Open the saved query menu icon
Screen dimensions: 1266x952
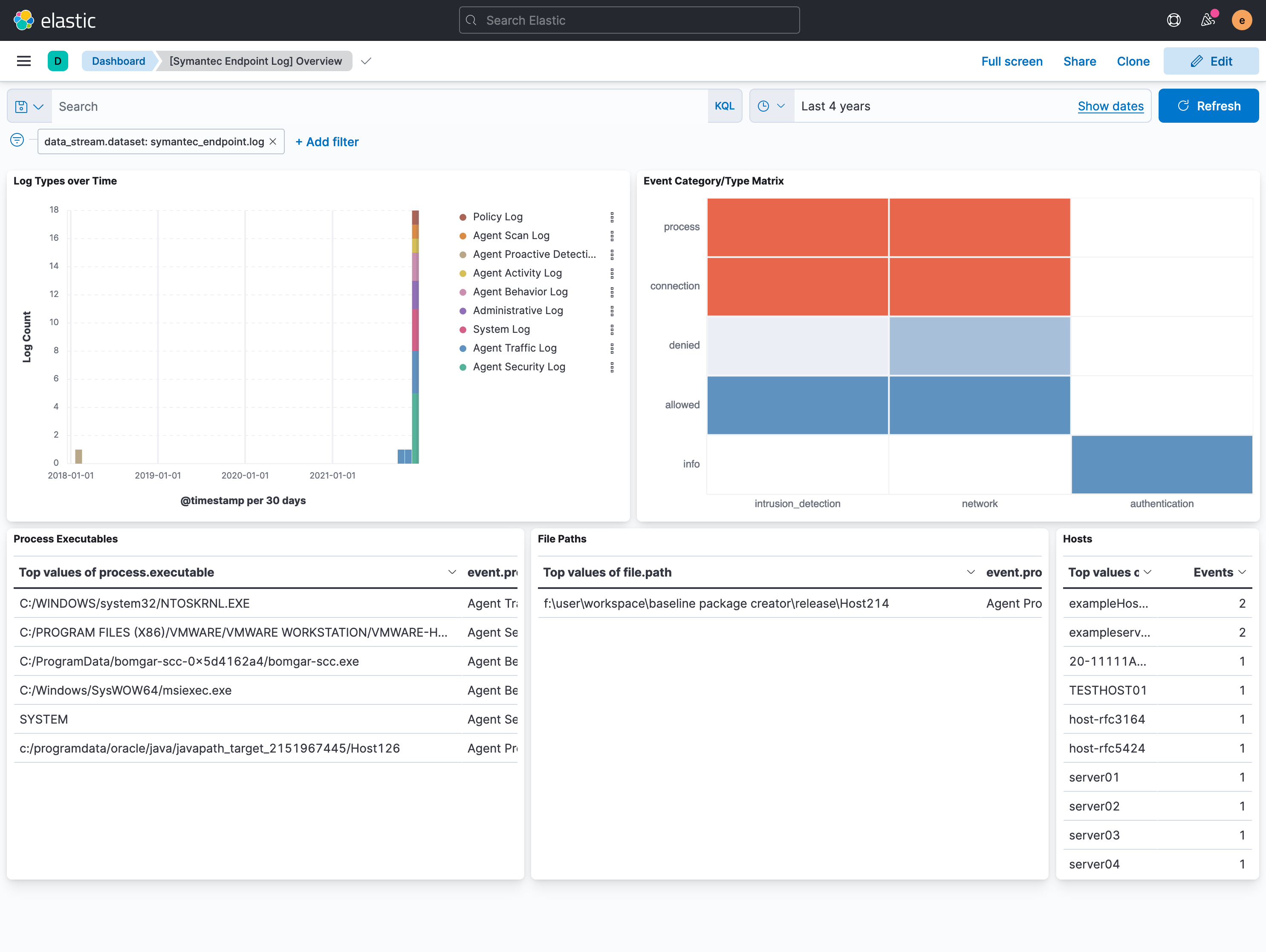pos(29,107)
